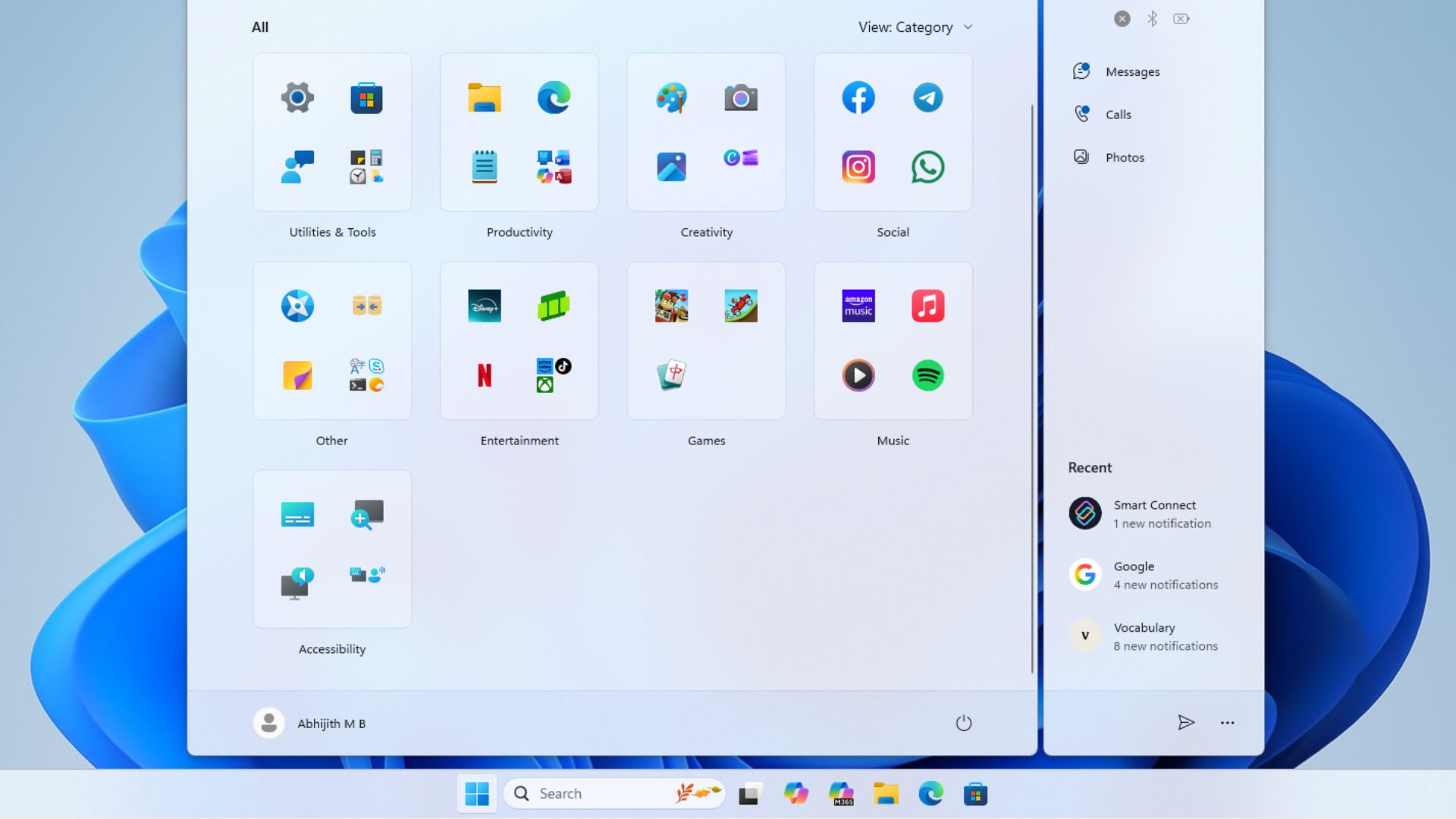The height and width of the screenshot is (819, 1456).
Task: Launch Telegram from the Social category
Action: pyautogui.click(x=928, y=97)
